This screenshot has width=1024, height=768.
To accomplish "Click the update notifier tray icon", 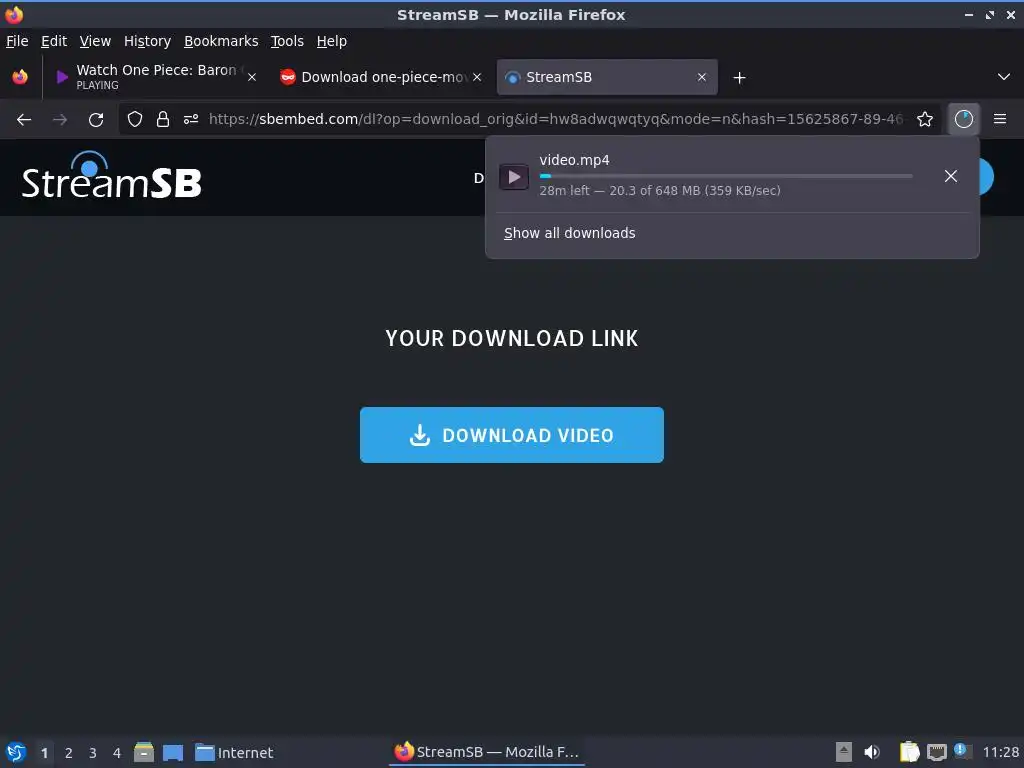I will [x=963, y=751].
